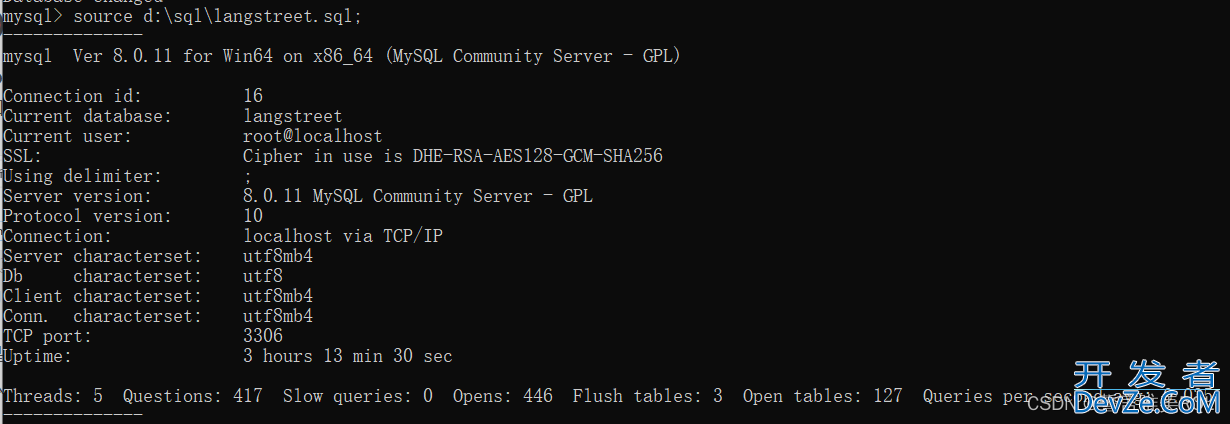Viewport: 1230px width, 424px height.
Task: Click the source langstreet.sql command line
Action: point(182,16)
